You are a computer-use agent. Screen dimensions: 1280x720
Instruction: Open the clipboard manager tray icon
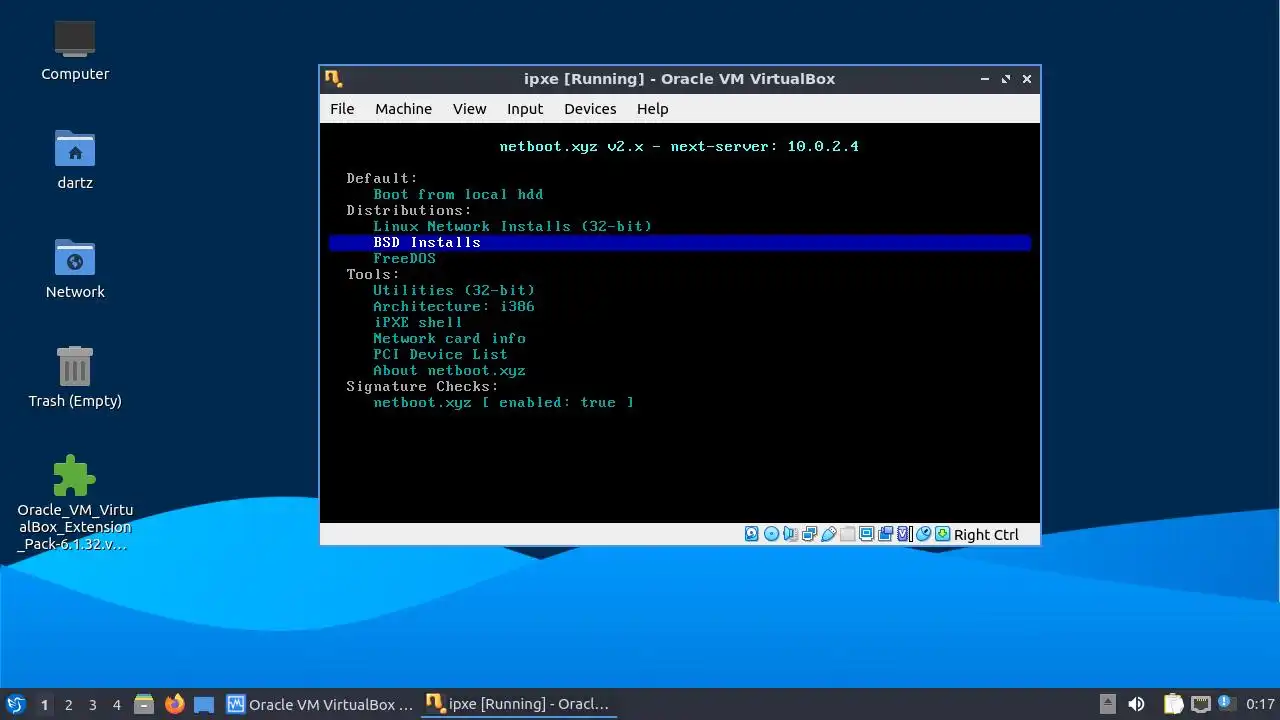pos(1173,704)
